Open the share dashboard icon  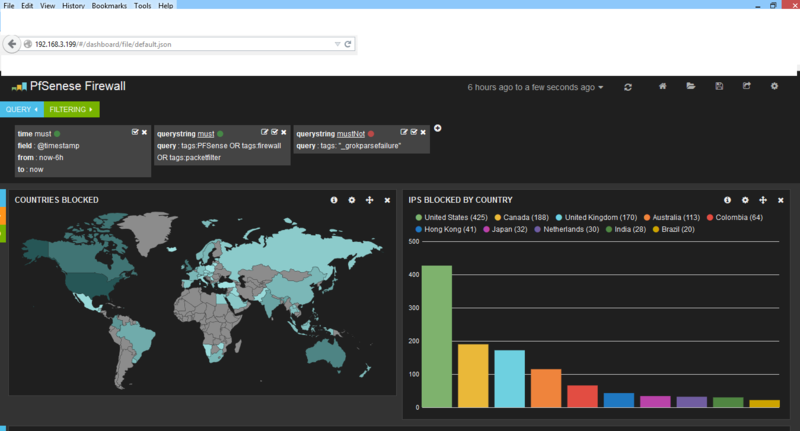746,86
